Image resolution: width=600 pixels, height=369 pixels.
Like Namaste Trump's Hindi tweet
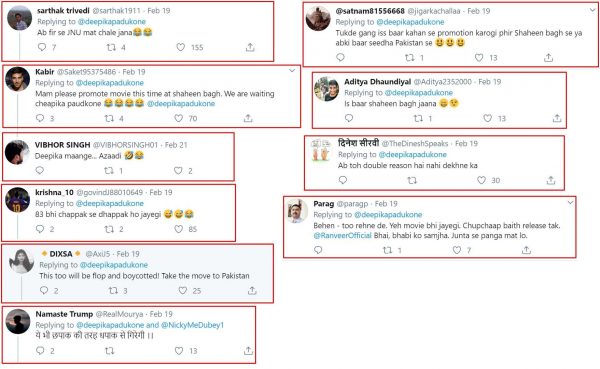pos(179,350)
